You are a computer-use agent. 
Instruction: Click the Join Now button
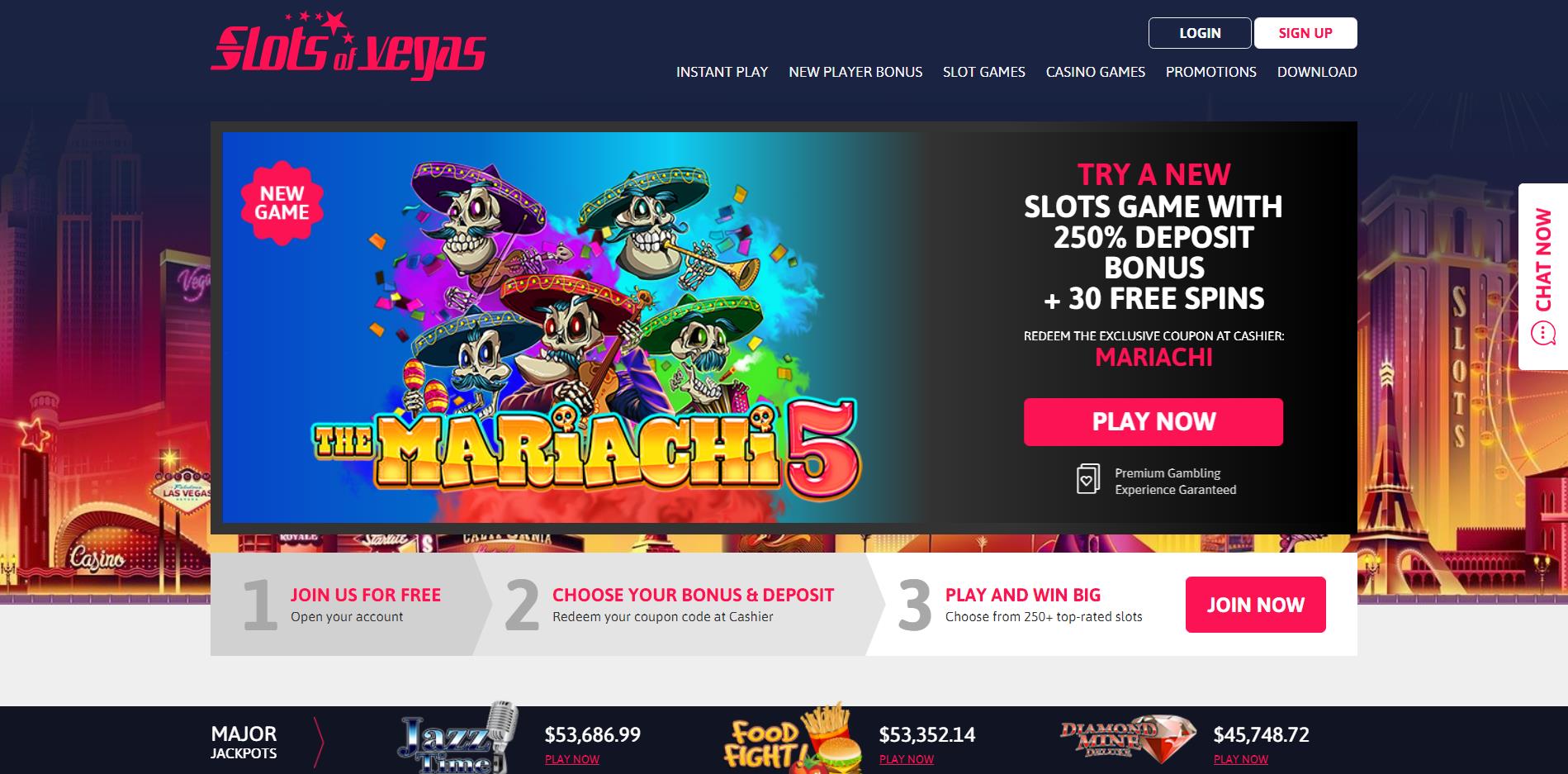click(1255, 605)
